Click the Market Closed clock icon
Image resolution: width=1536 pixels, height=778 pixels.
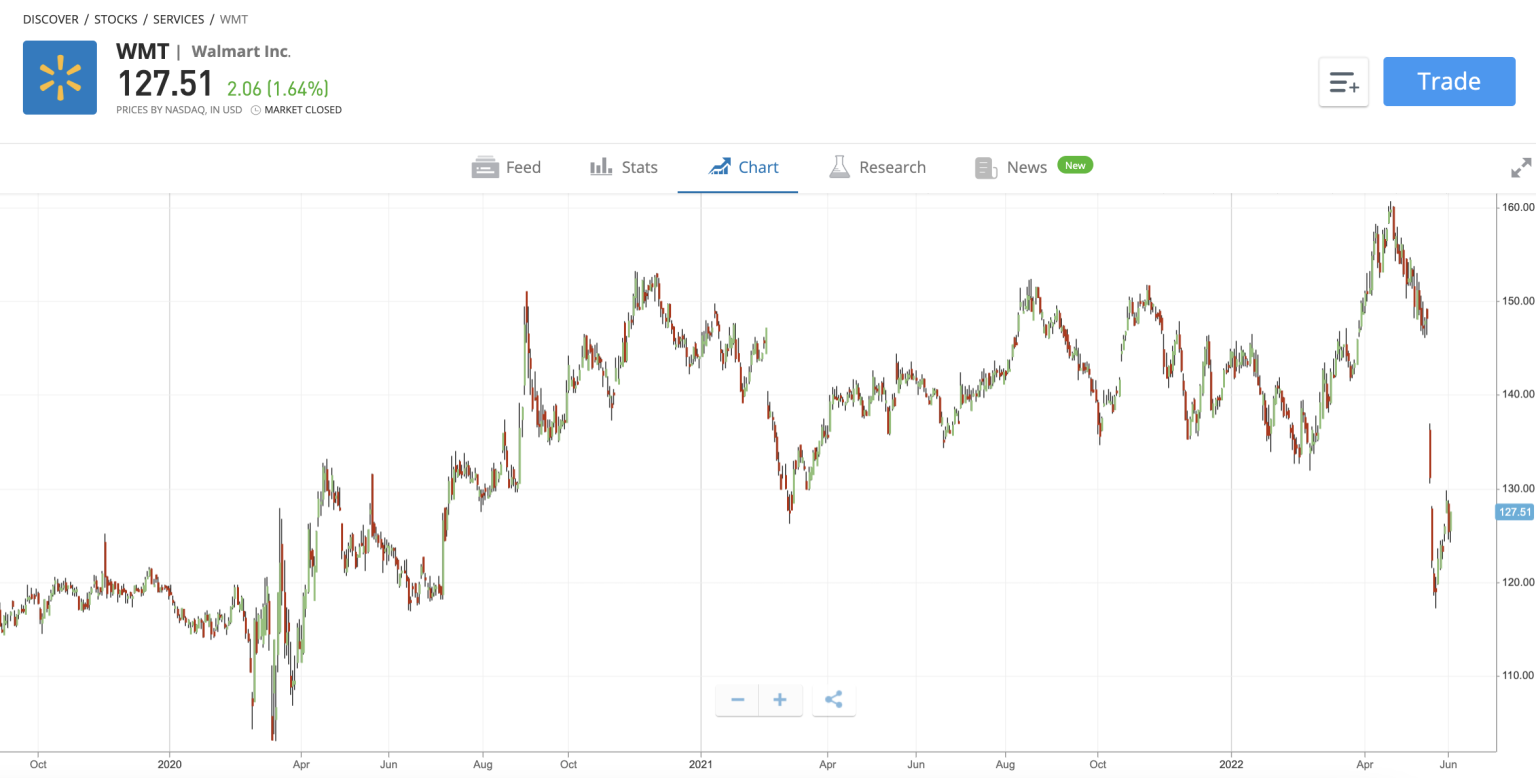(258, 109)
